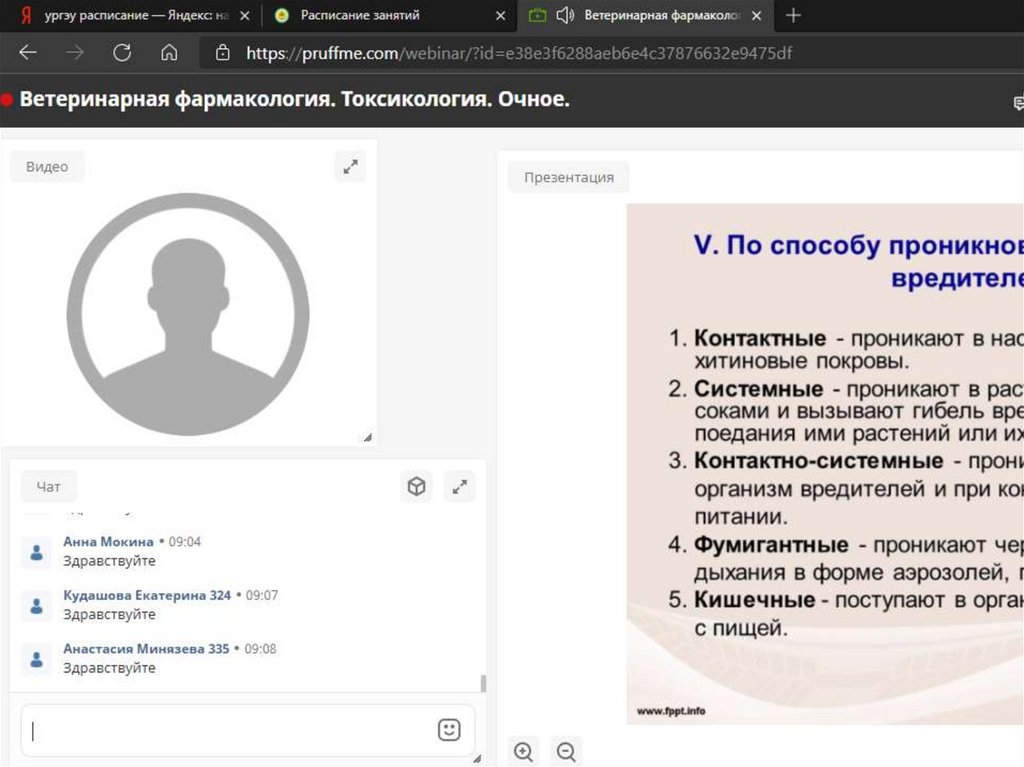Expand the chat panel to fullscreen

click(459, 487)
